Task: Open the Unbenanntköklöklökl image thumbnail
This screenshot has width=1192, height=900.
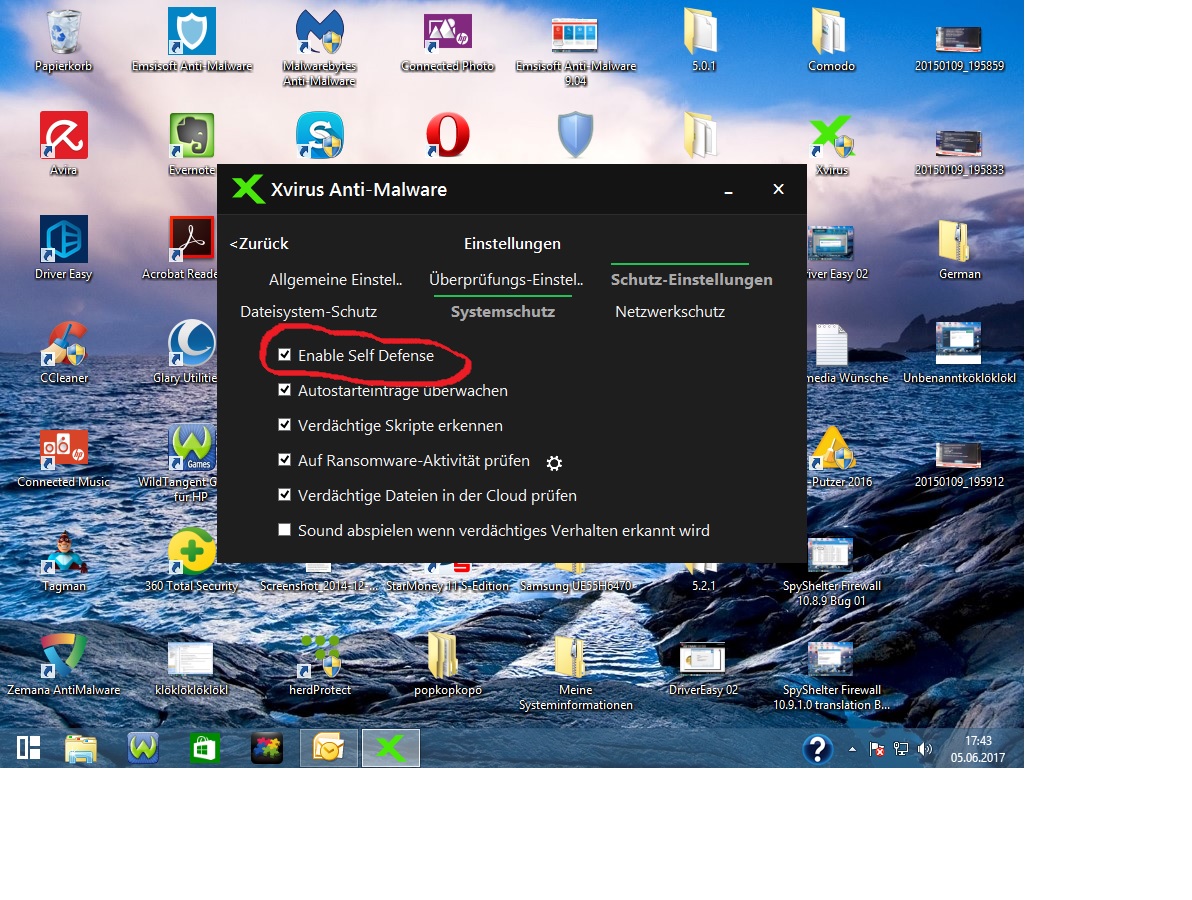Action: pos(958,344)
